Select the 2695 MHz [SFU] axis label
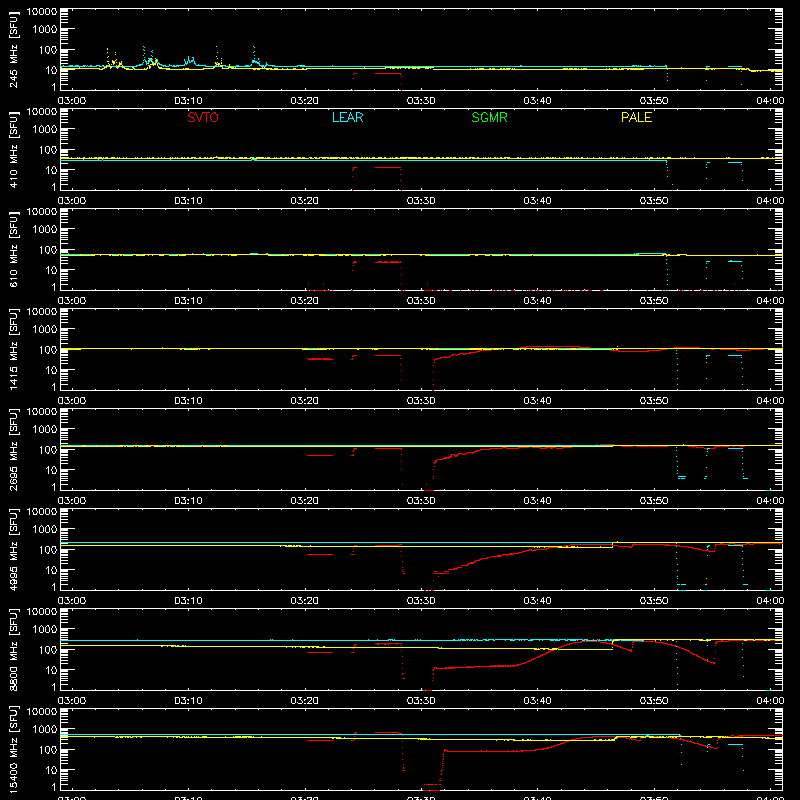This screenshot has width=800, height=800. pyautogui.click(x=13, y=450)
